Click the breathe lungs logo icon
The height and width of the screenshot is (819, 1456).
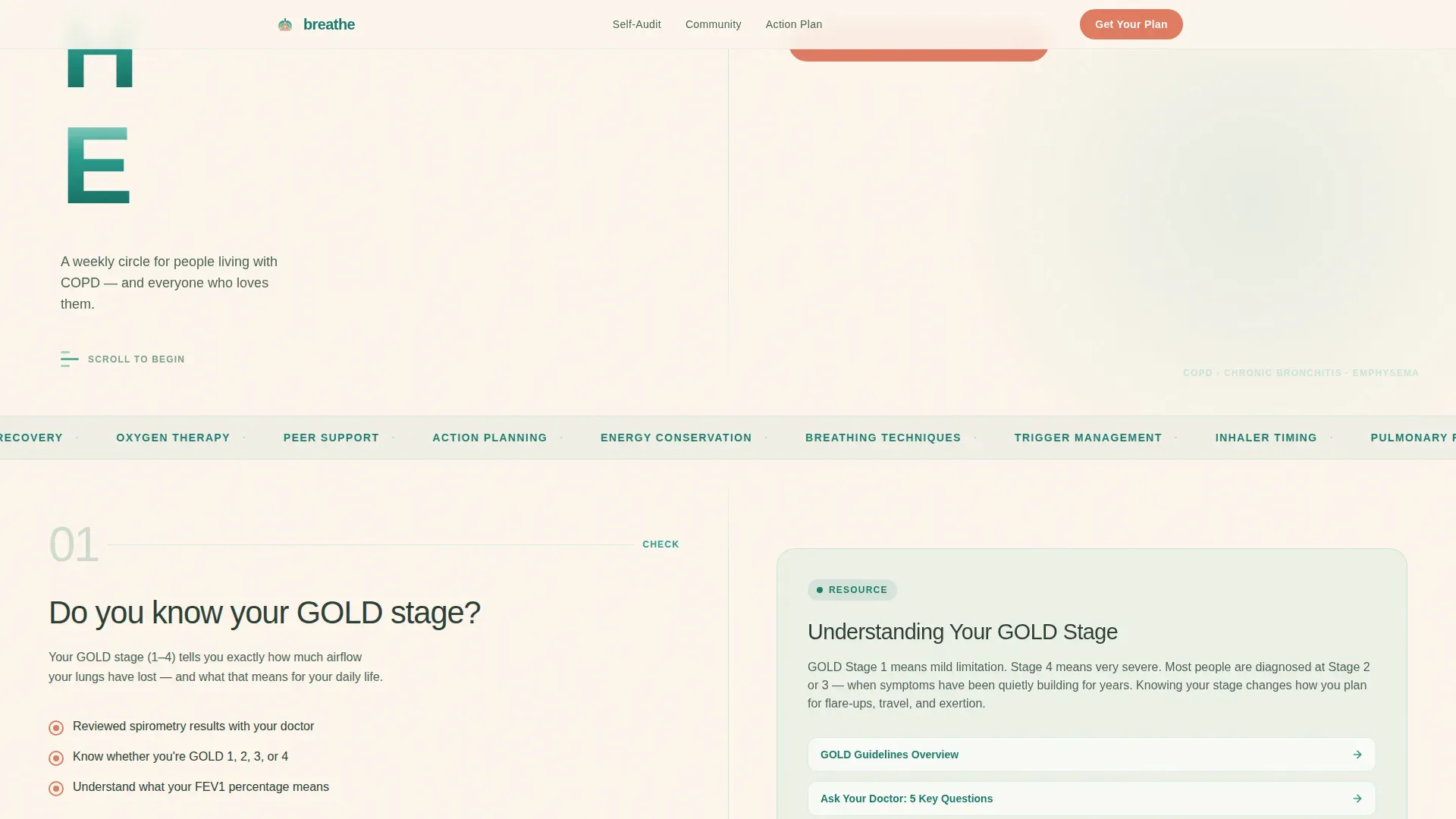coord(285,24)
